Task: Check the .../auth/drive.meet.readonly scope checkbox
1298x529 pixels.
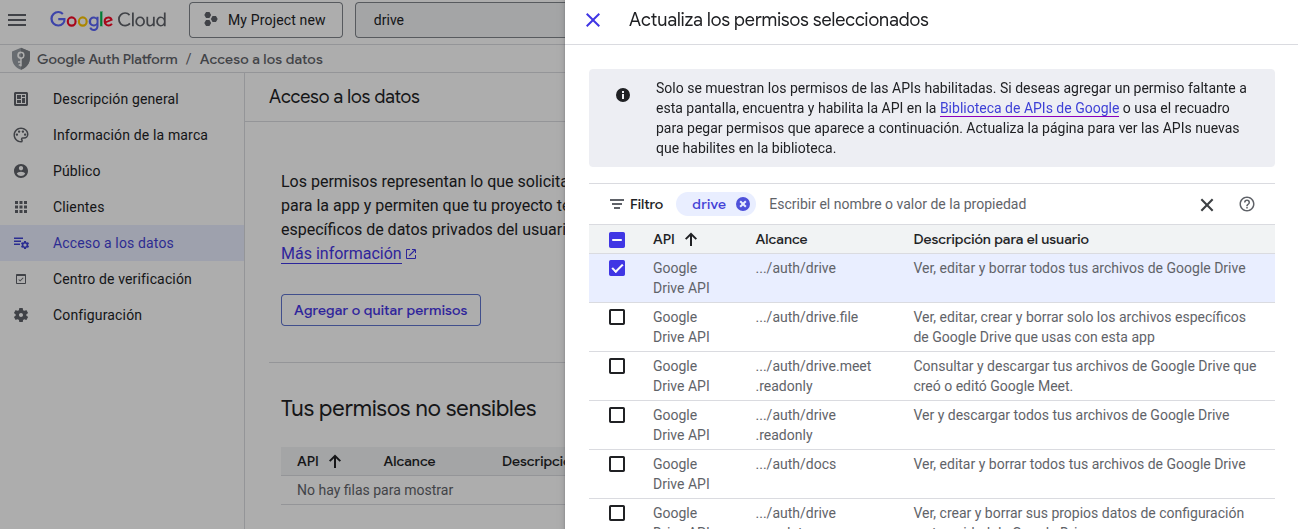Action: [617, 366]
